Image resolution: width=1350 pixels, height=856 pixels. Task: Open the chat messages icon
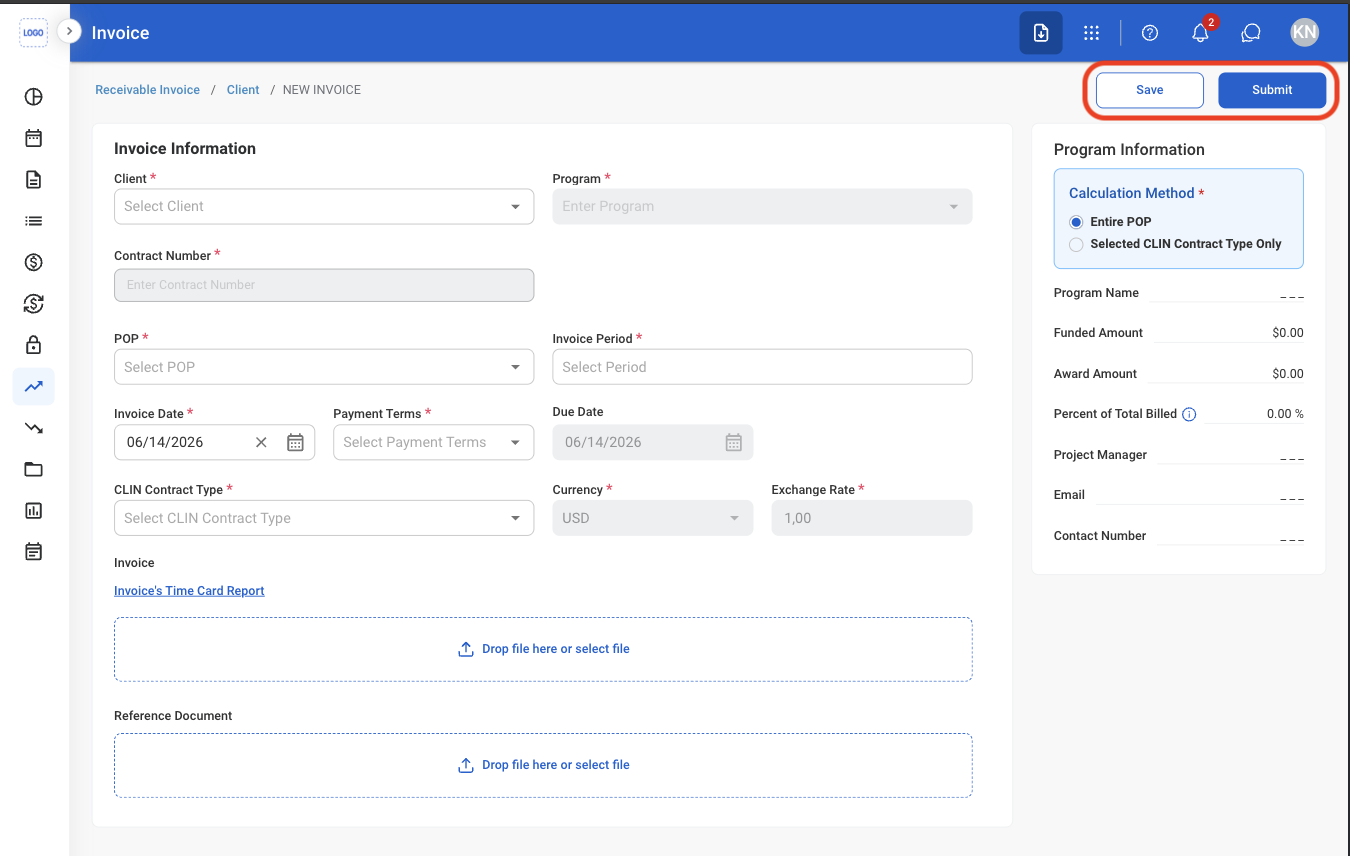1250,33
